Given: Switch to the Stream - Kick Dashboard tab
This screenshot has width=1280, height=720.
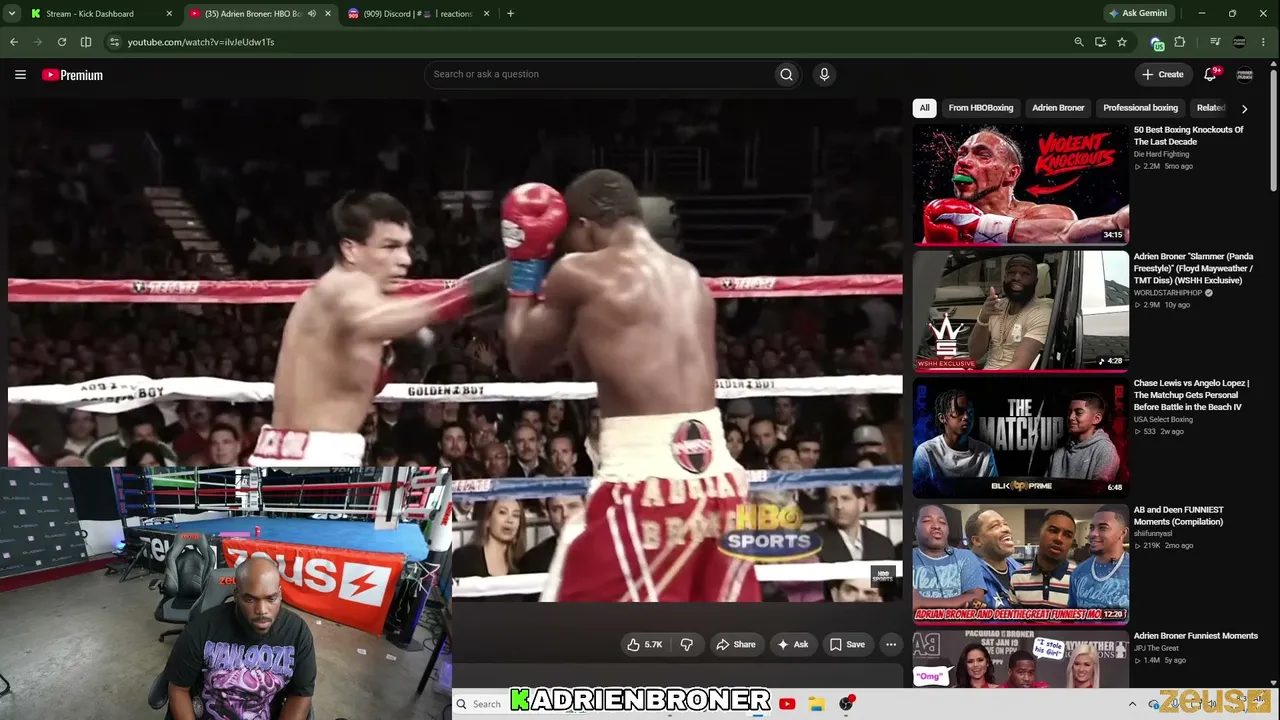Looking at the screenshot, I should tap(90, 14).
